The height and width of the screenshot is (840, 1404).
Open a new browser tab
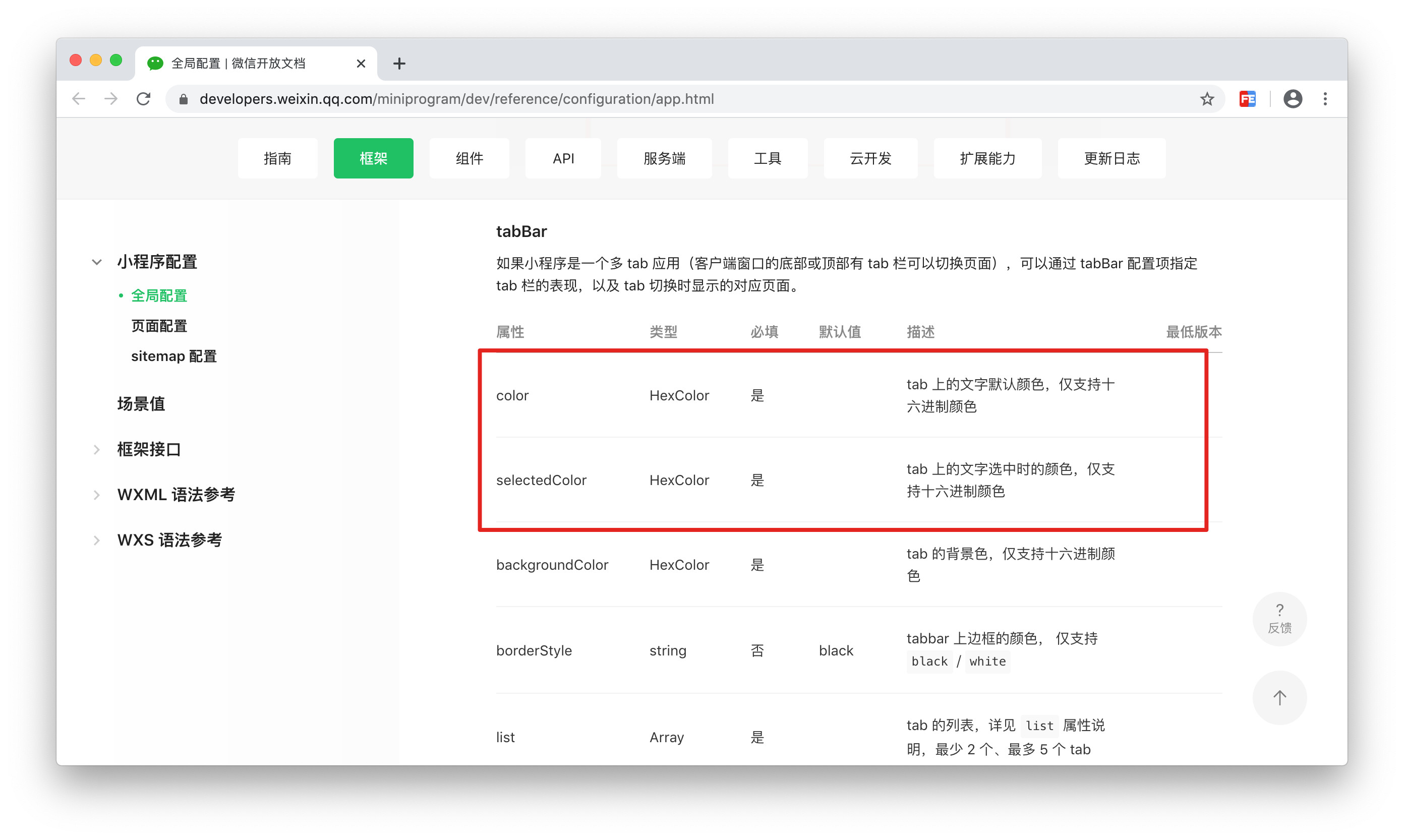tap(399, 64)
